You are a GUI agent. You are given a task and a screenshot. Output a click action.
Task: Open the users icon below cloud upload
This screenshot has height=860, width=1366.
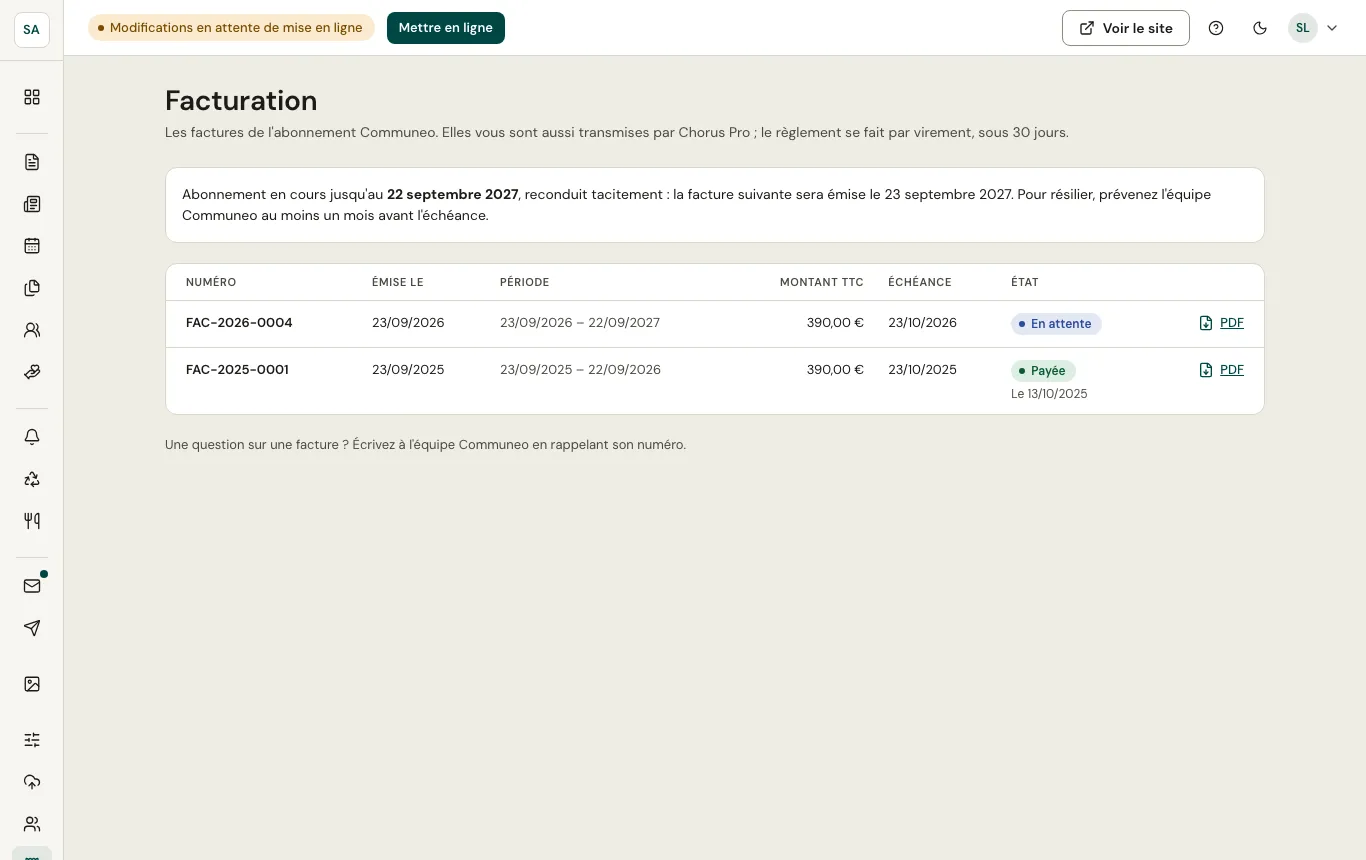point(32,824)
